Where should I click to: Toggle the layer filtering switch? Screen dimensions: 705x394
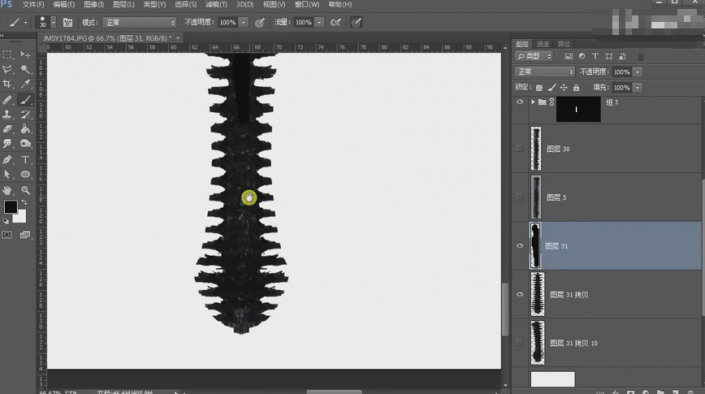tap(641, 57)
